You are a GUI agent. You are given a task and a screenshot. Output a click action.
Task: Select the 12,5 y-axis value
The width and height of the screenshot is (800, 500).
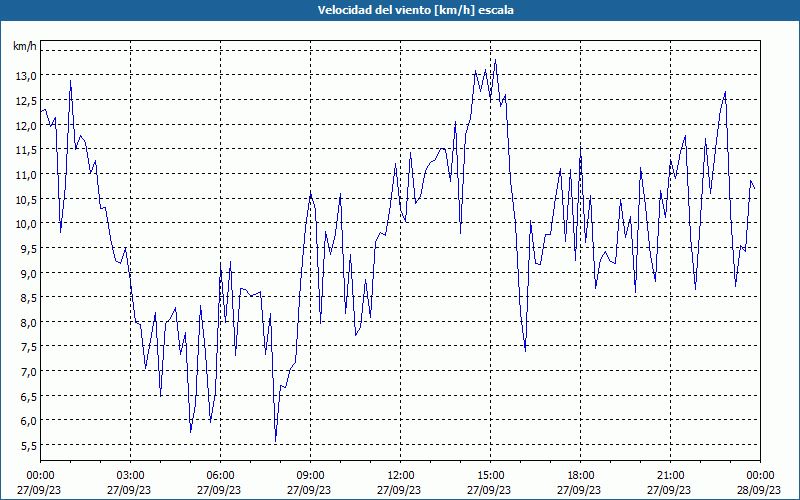click(x=26, y=101)
